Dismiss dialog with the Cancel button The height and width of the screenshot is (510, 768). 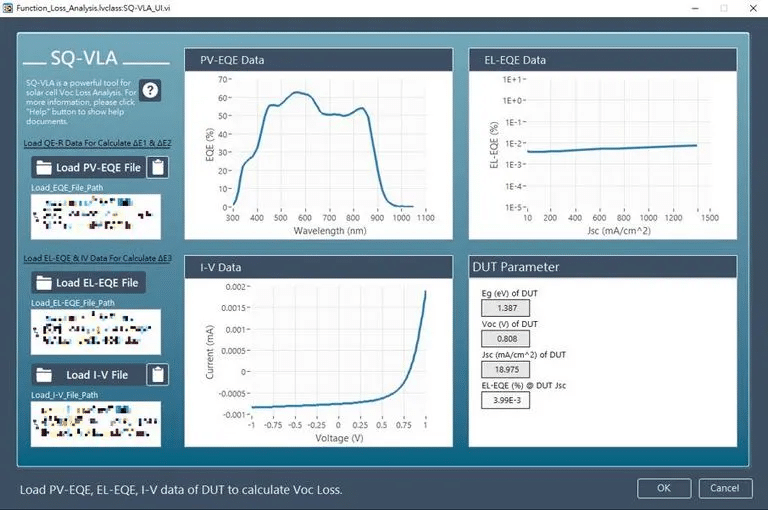coord(725,488)
